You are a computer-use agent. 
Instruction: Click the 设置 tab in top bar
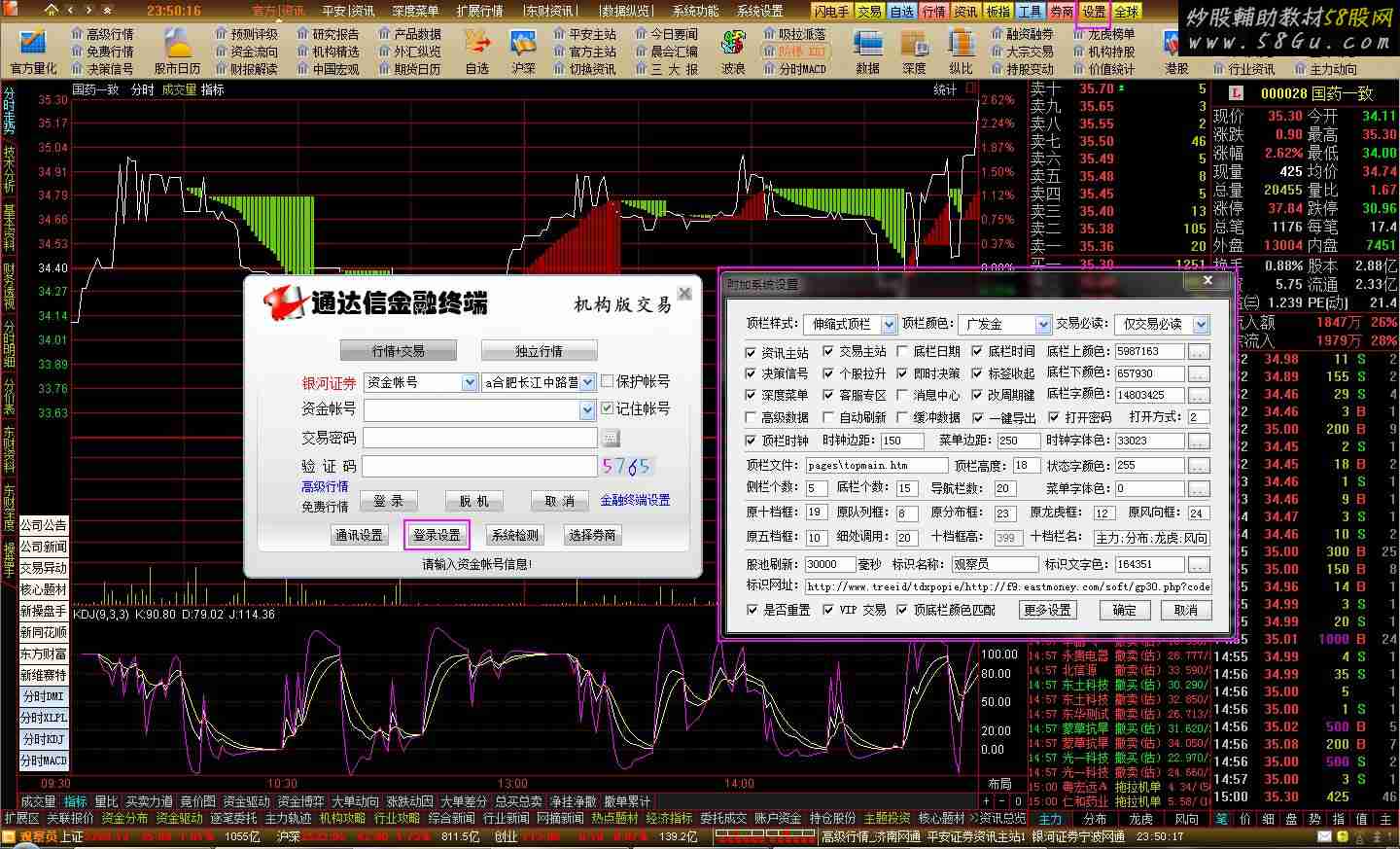[1095, 11]
